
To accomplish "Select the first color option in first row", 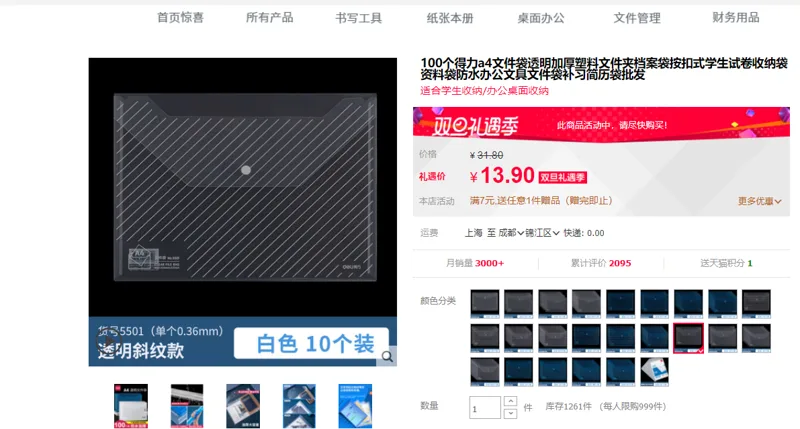I will coord(485,304).
